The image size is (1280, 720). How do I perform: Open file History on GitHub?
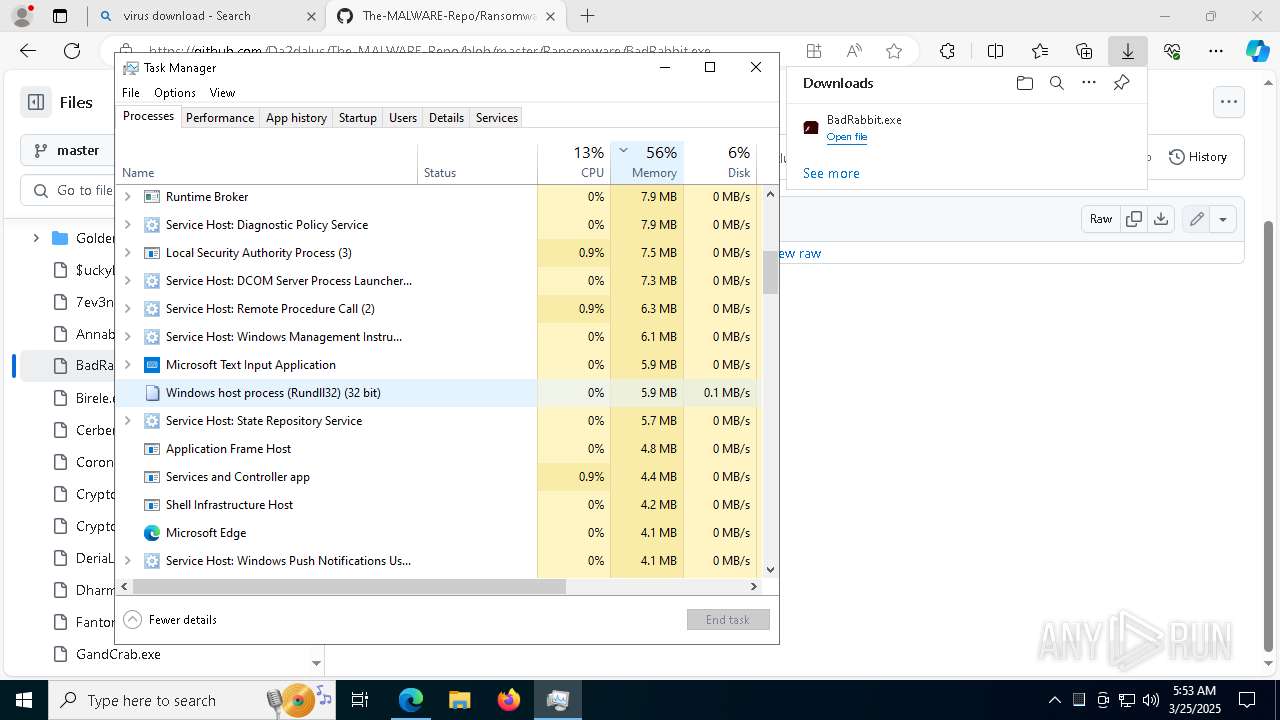point(1198,157)
